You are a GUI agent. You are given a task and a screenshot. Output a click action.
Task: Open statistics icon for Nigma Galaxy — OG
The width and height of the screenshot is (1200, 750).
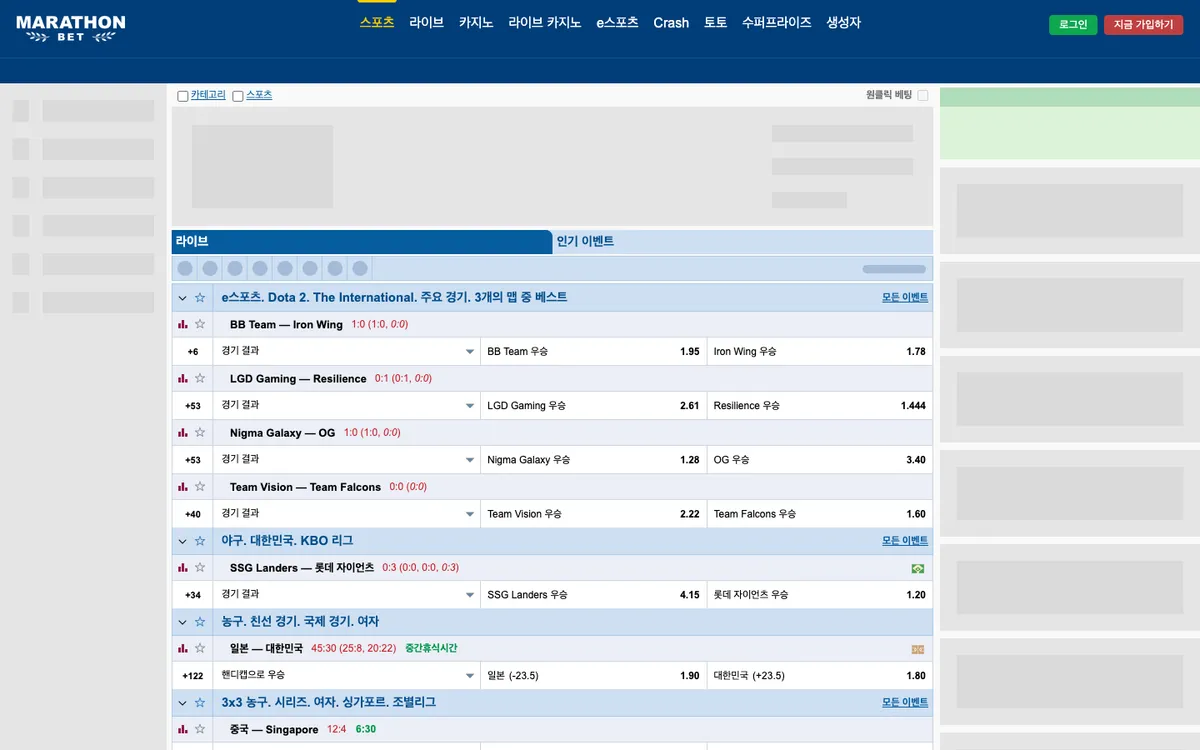[183, 432]
